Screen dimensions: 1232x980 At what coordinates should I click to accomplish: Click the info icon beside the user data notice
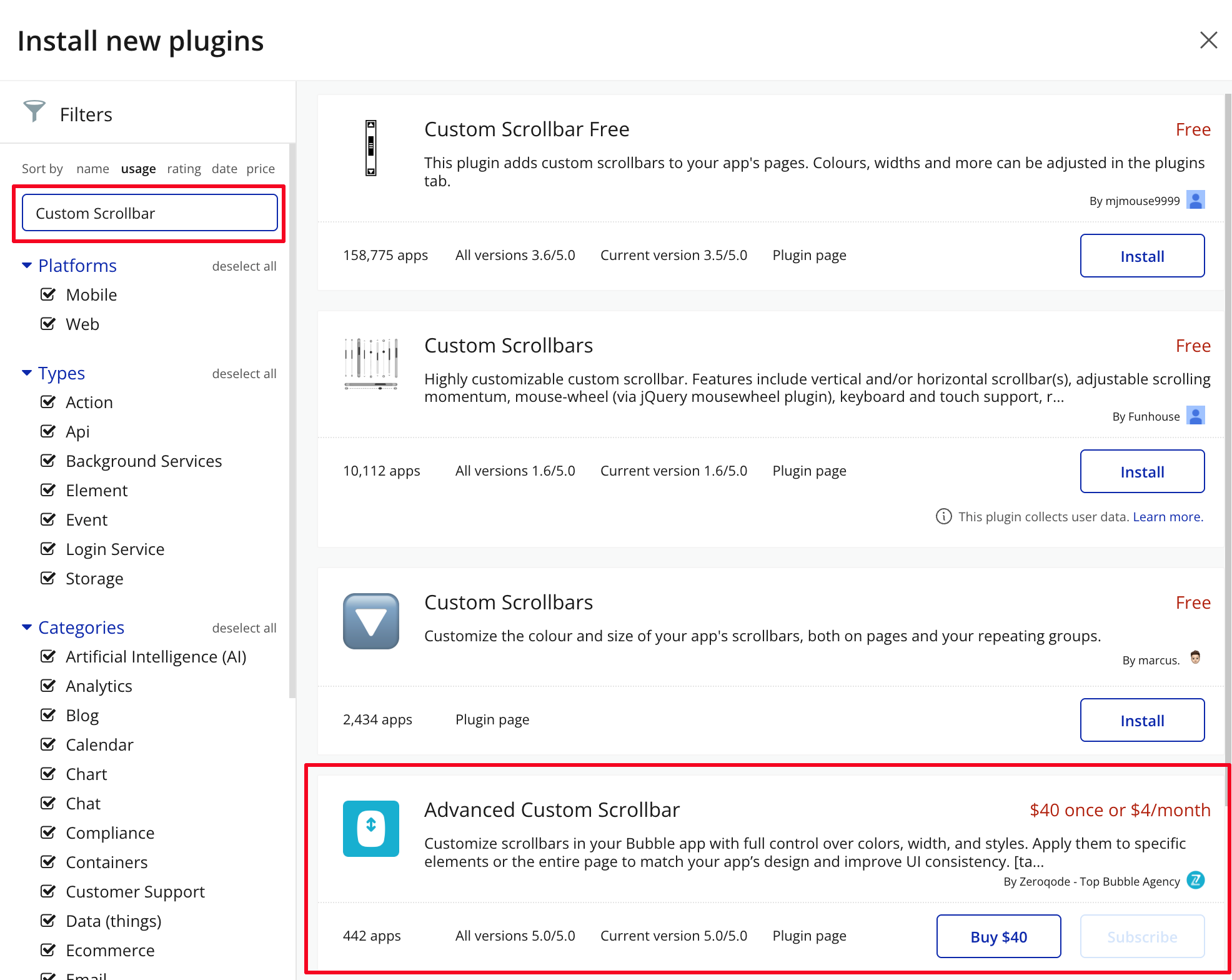pyautogui.click(x=943, y=516)
